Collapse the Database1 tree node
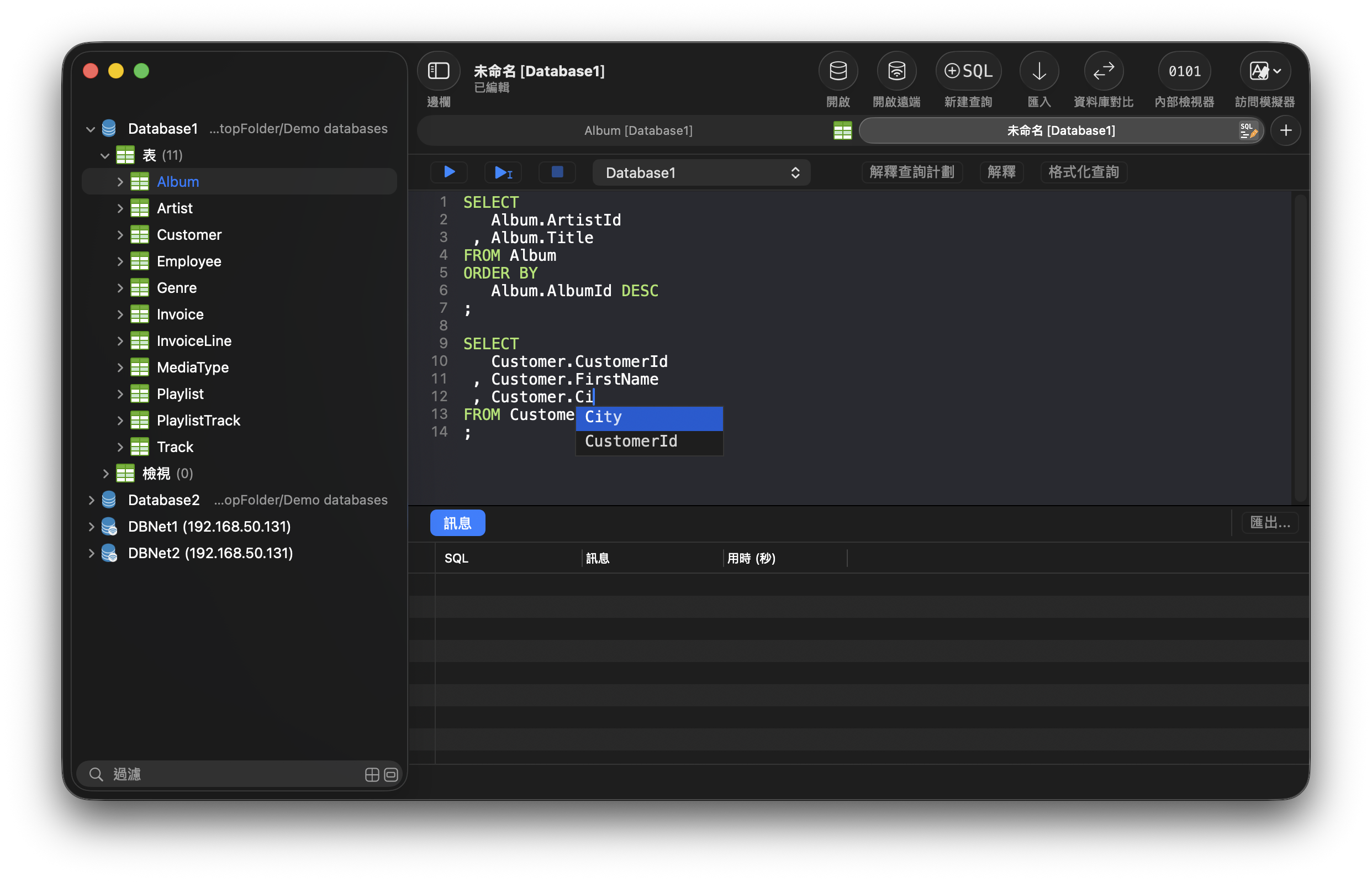The width and height of the screenshot is (1372, 882). coord(91,129)
